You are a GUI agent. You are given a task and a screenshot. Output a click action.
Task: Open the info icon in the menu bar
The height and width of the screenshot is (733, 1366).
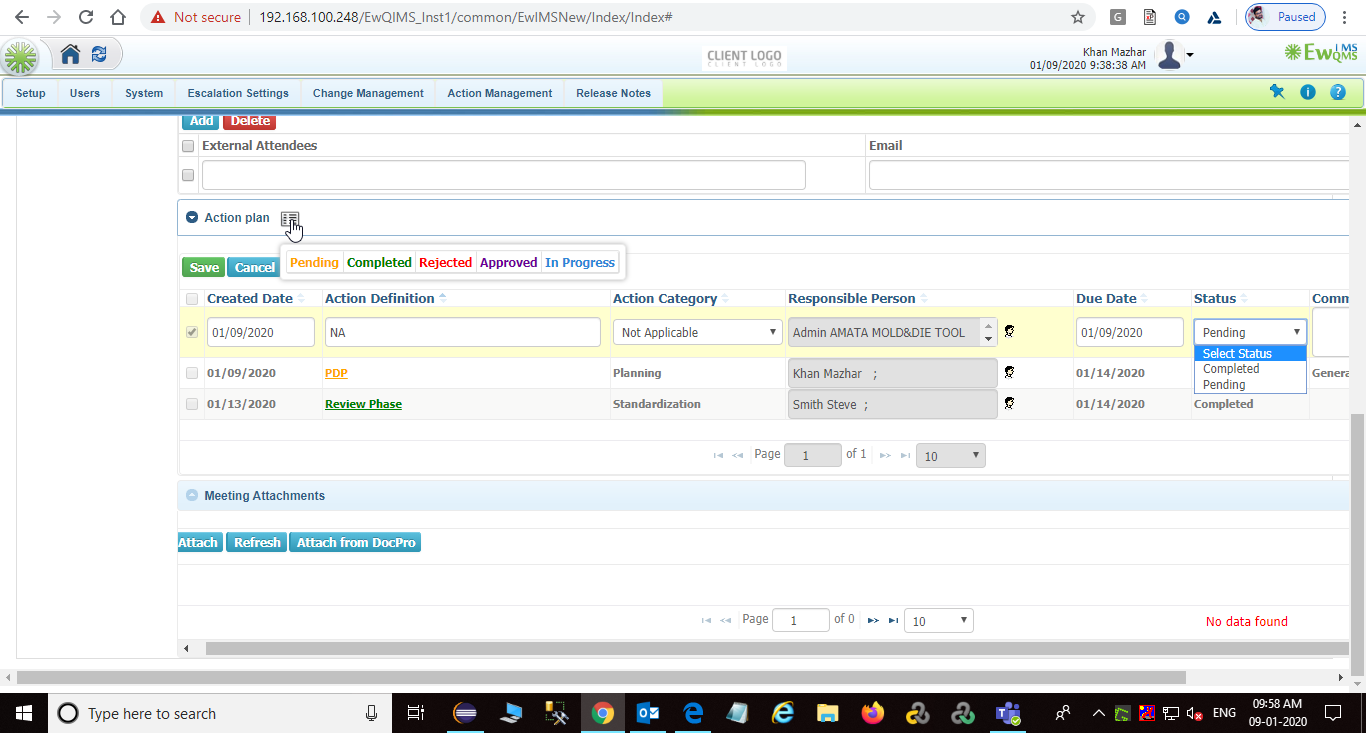tap(1307, 92)
